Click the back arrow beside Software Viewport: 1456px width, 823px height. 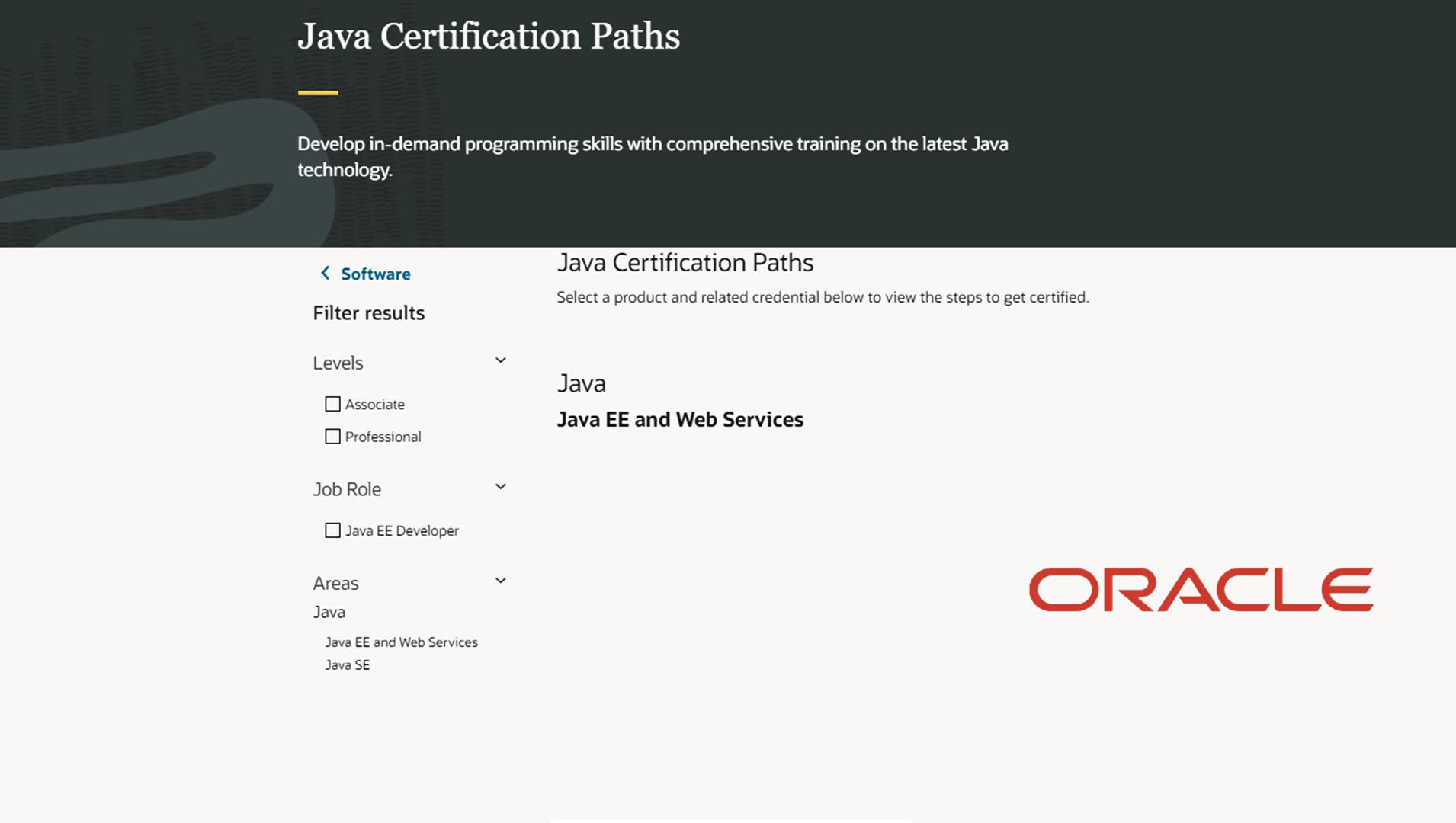point(326,273)
